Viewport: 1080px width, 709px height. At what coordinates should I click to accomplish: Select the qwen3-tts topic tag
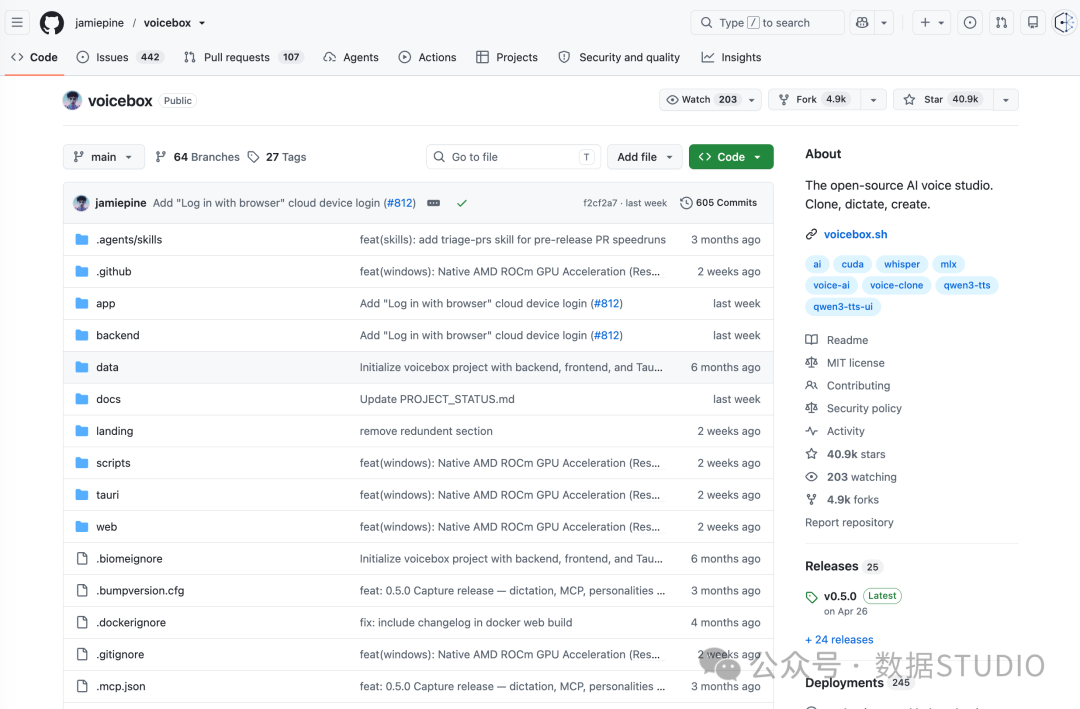(x=966, y=285)
